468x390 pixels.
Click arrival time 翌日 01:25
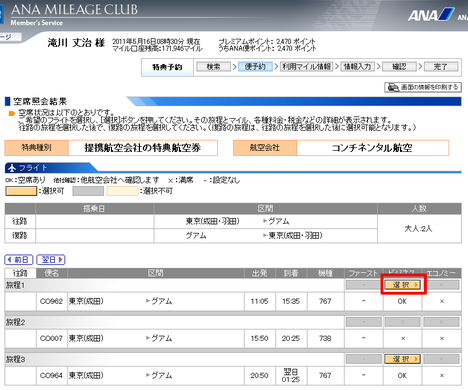[x=291, y=375]
